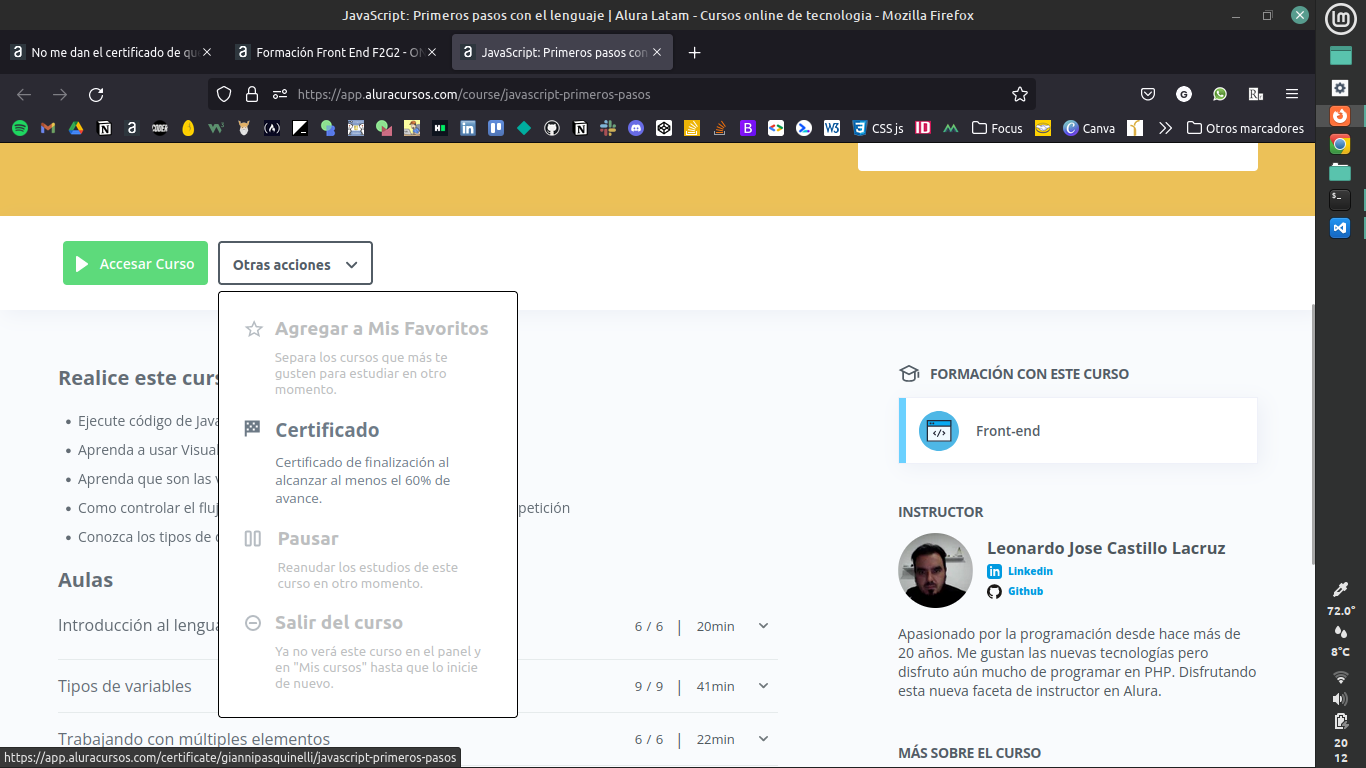Open the Stack Overflow bookmark
This screenshot has height=768, width=1366.
coord(719,128)
